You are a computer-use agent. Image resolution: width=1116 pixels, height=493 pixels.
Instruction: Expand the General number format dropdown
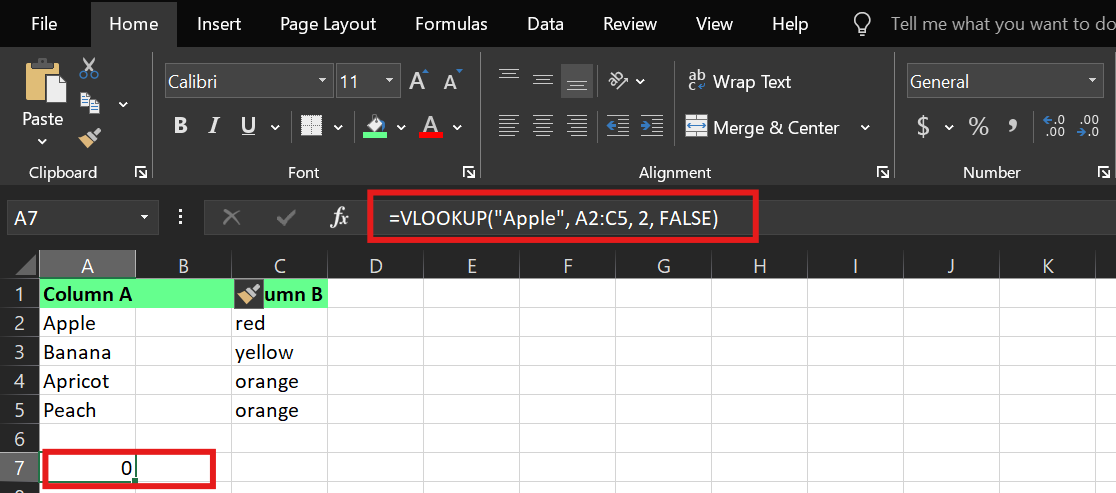pos(1092,82)
